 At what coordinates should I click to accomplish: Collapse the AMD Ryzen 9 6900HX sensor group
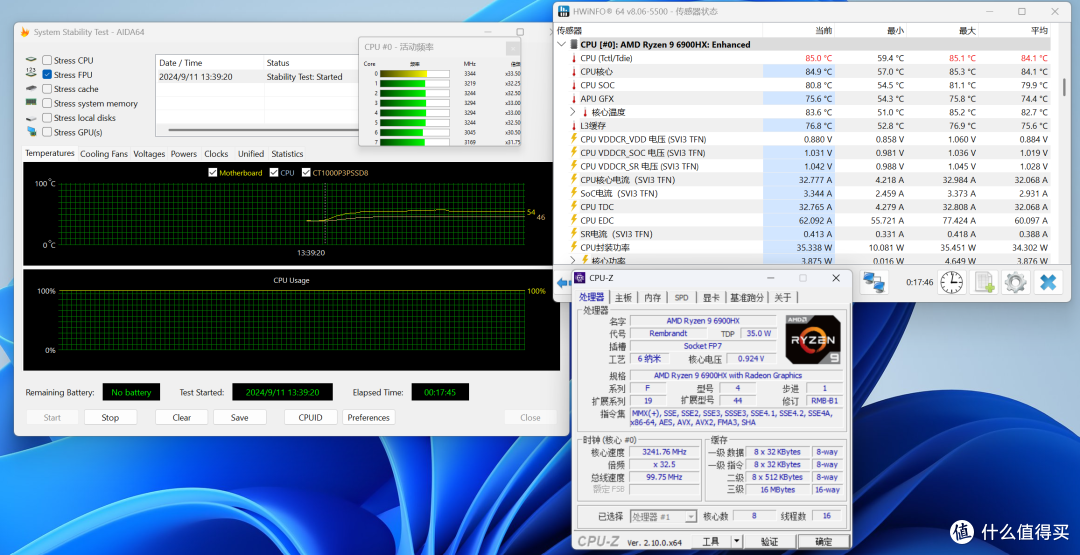(x=562, y=45)
